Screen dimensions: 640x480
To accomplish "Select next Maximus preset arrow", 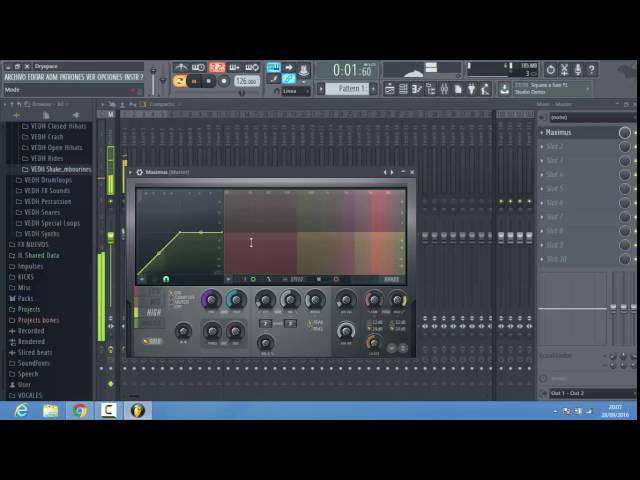I will pyautogui.click(x=392, y=172).
